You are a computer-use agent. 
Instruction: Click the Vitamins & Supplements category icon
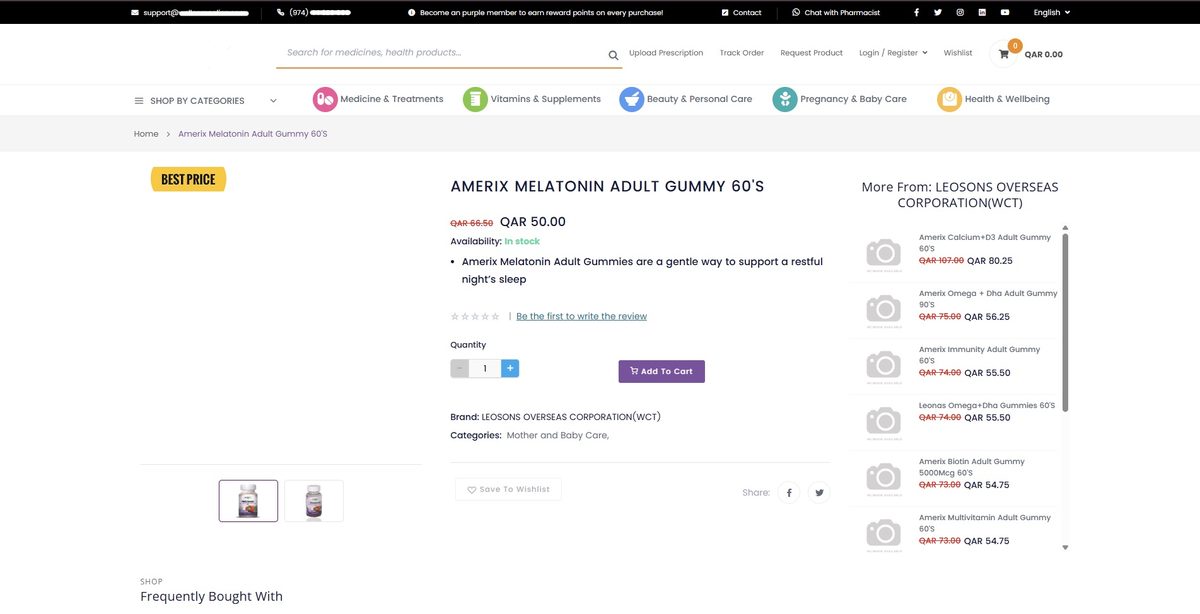coord(475,99)
